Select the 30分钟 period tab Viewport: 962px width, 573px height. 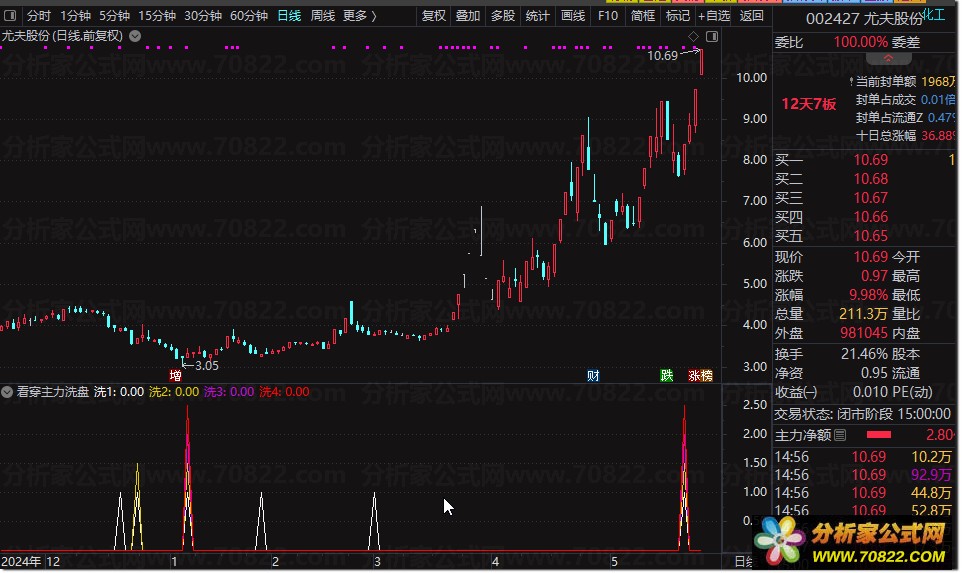point(203,15)
